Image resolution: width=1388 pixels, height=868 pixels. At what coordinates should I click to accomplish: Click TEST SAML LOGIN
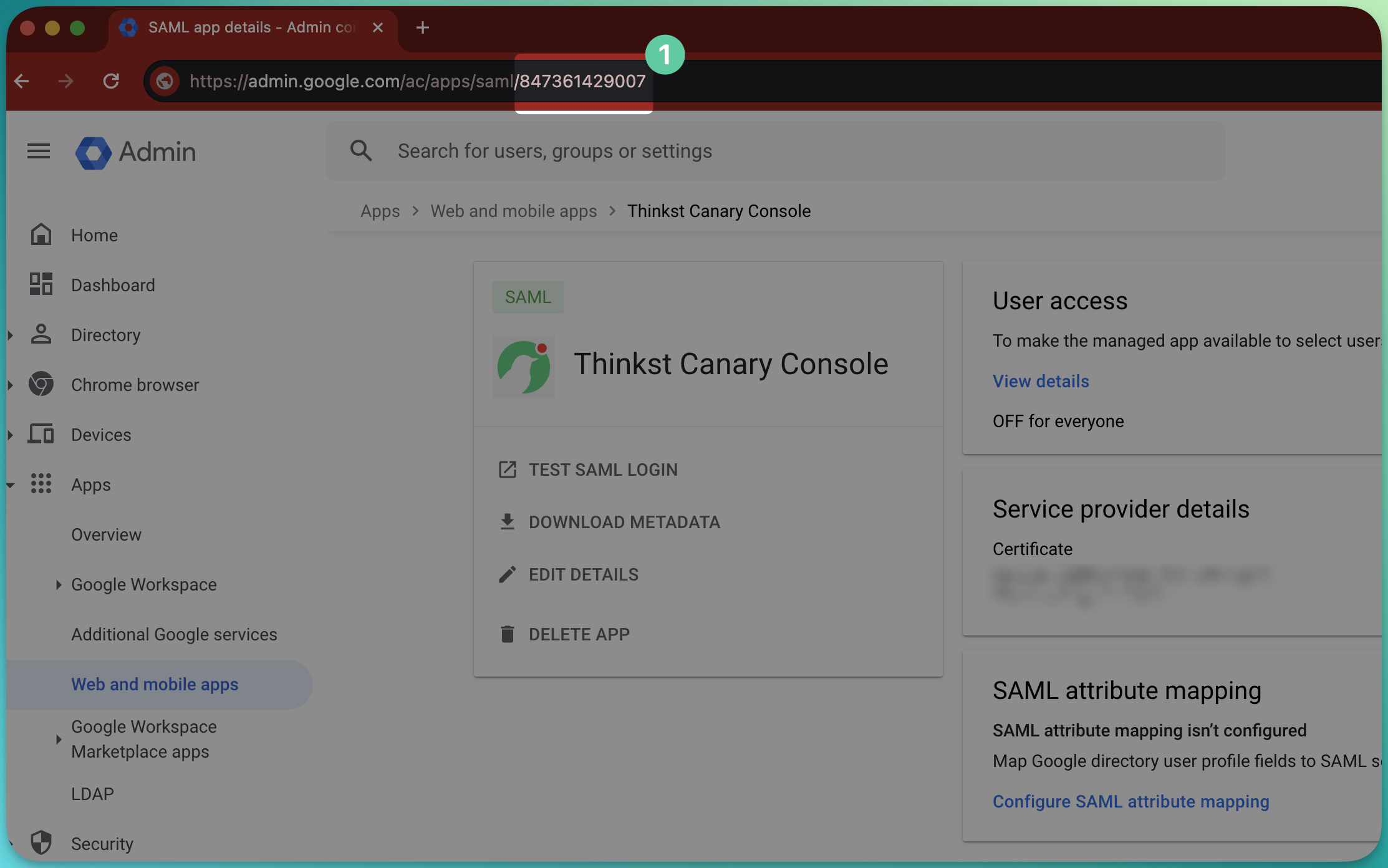[603, 470]
